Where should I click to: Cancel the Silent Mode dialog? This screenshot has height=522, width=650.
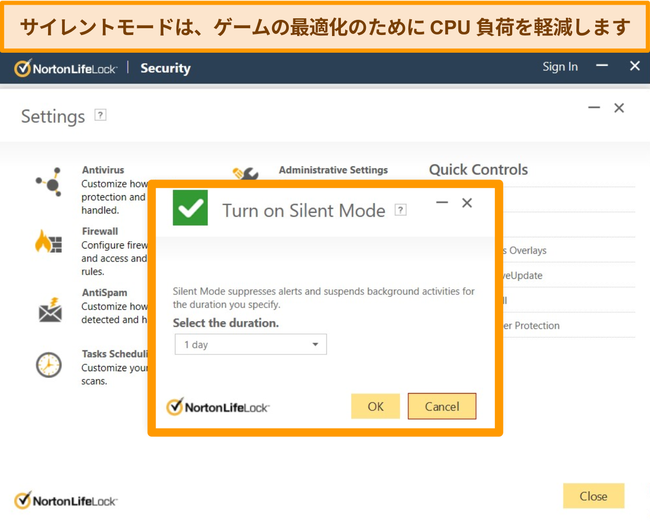[x=442, y=406]
